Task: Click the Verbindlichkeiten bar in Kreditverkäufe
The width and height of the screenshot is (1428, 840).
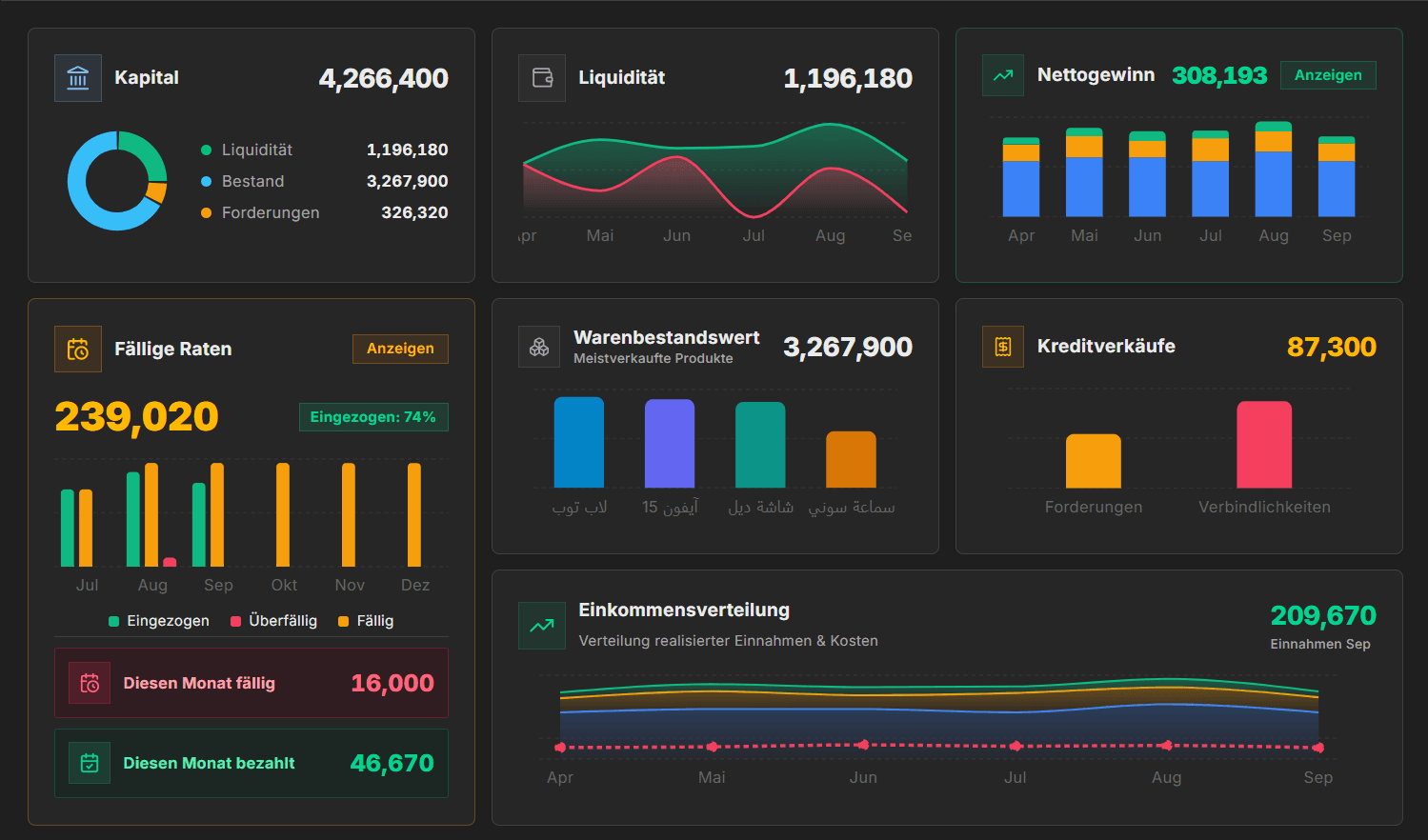Action: pyautogui.click(x=1264, y=445)
